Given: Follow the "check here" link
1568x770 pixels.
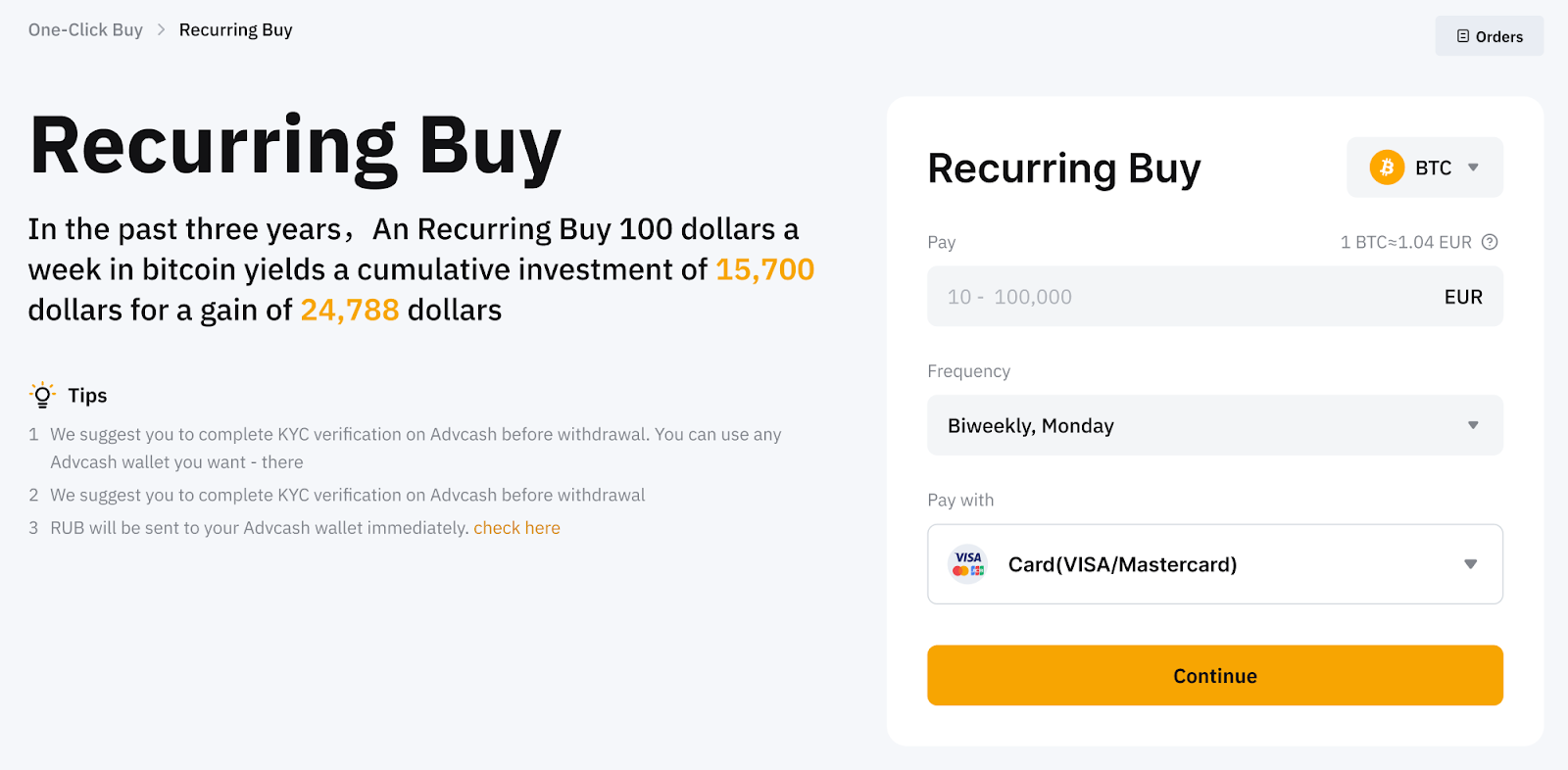Looking at the screenshot, I should [516, 528].
